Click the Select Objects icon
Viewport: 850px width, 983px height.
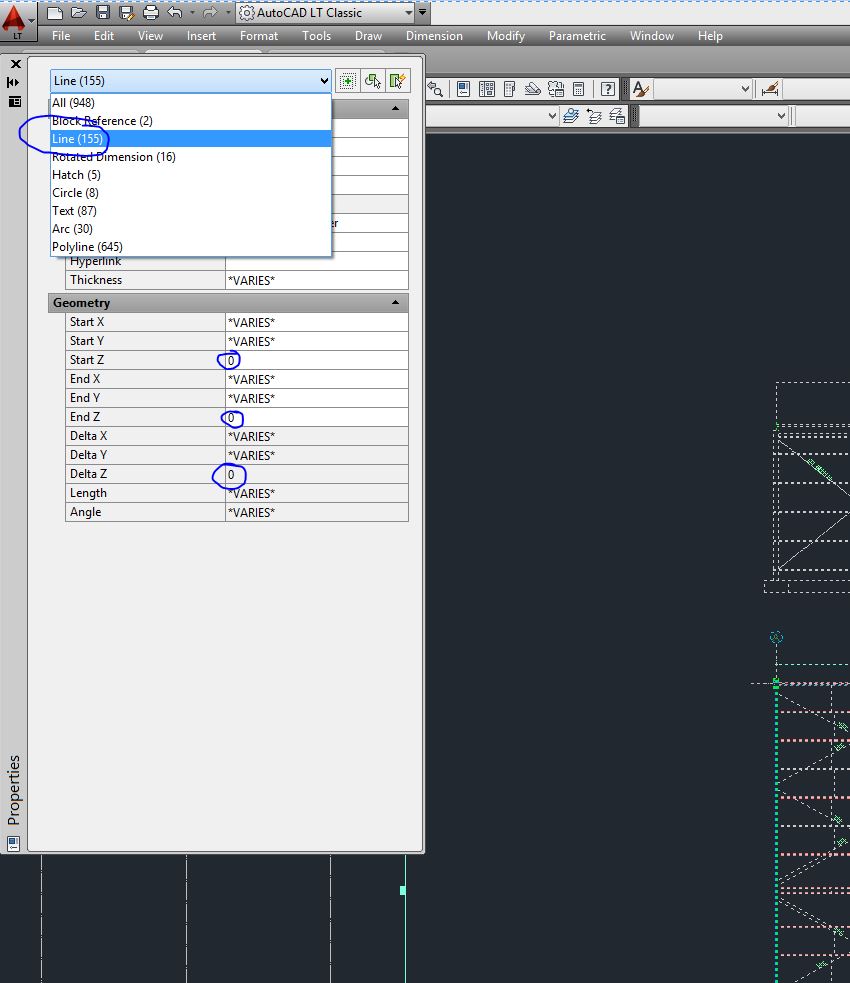pos(372,81)
